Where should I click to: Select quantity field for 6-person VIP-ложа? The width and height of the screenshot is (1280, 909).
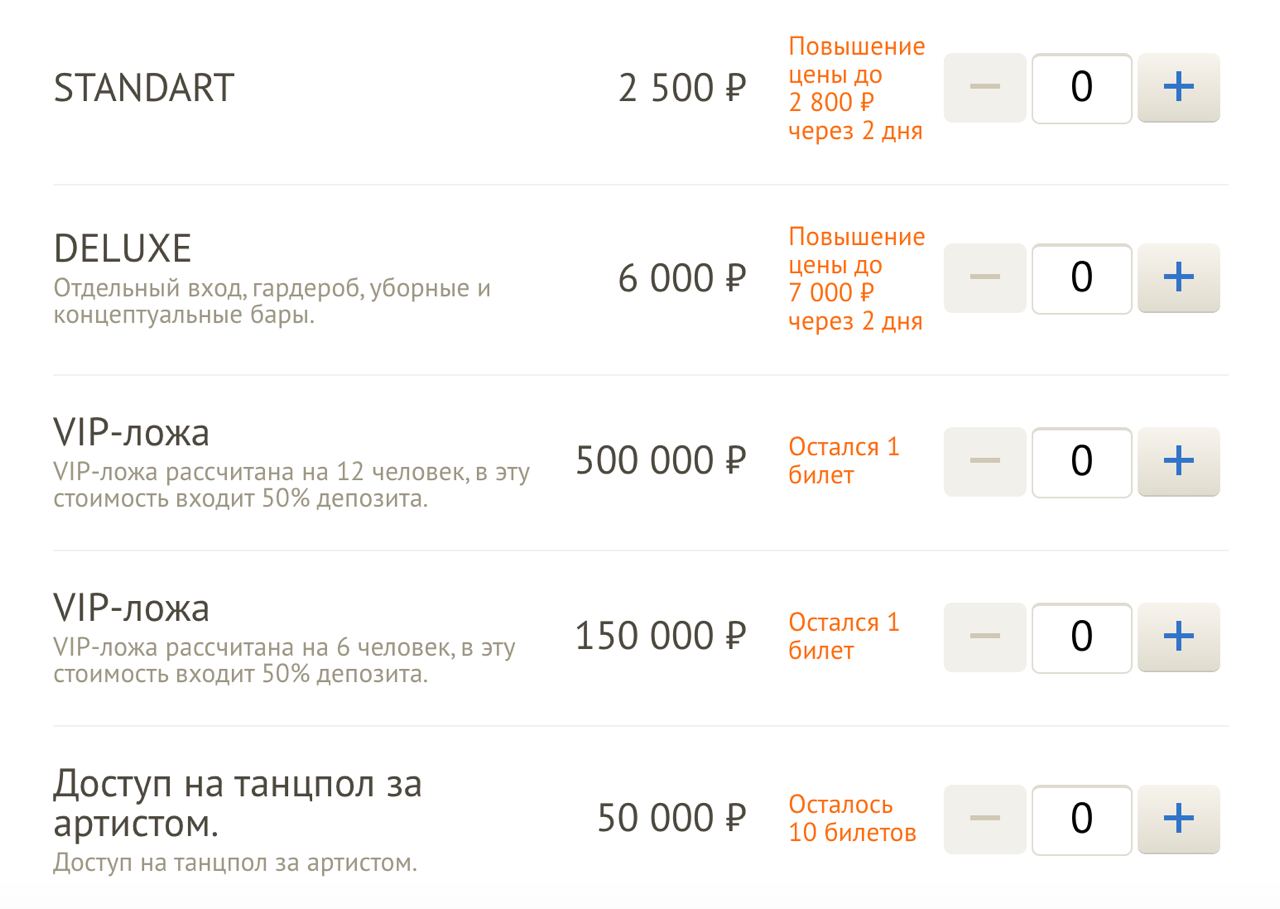tap(1082, 637)
